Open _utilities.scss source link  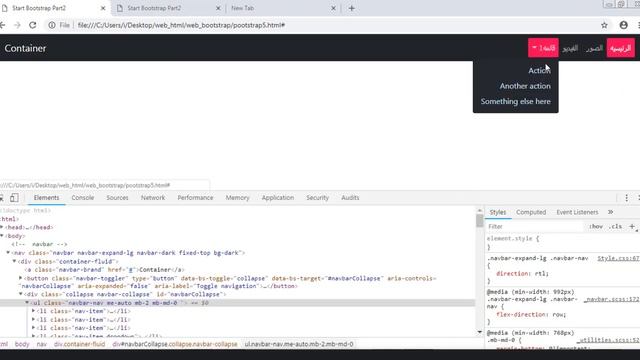[608, 340]
